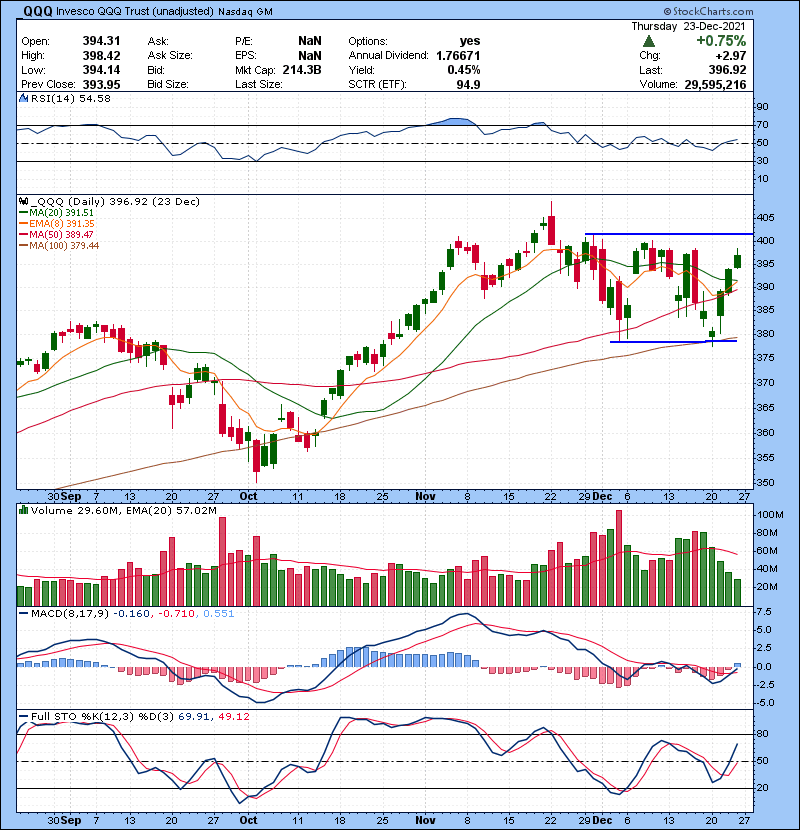
Task: Click the Full STO %K value 69.91
Action: pyautogui.click(x=193, y=717)
